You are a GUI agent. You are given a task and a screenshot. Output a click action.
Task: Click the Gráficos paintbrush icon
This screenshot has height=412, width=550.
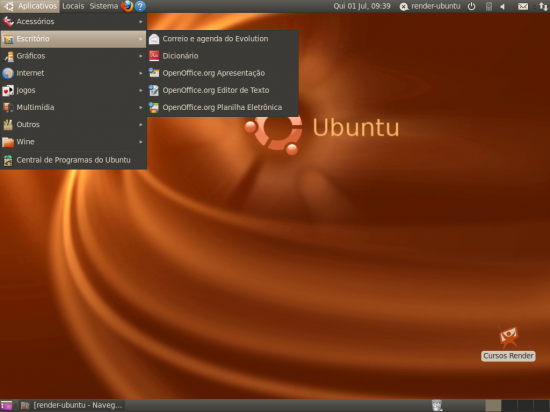click(x=8, y=56)
